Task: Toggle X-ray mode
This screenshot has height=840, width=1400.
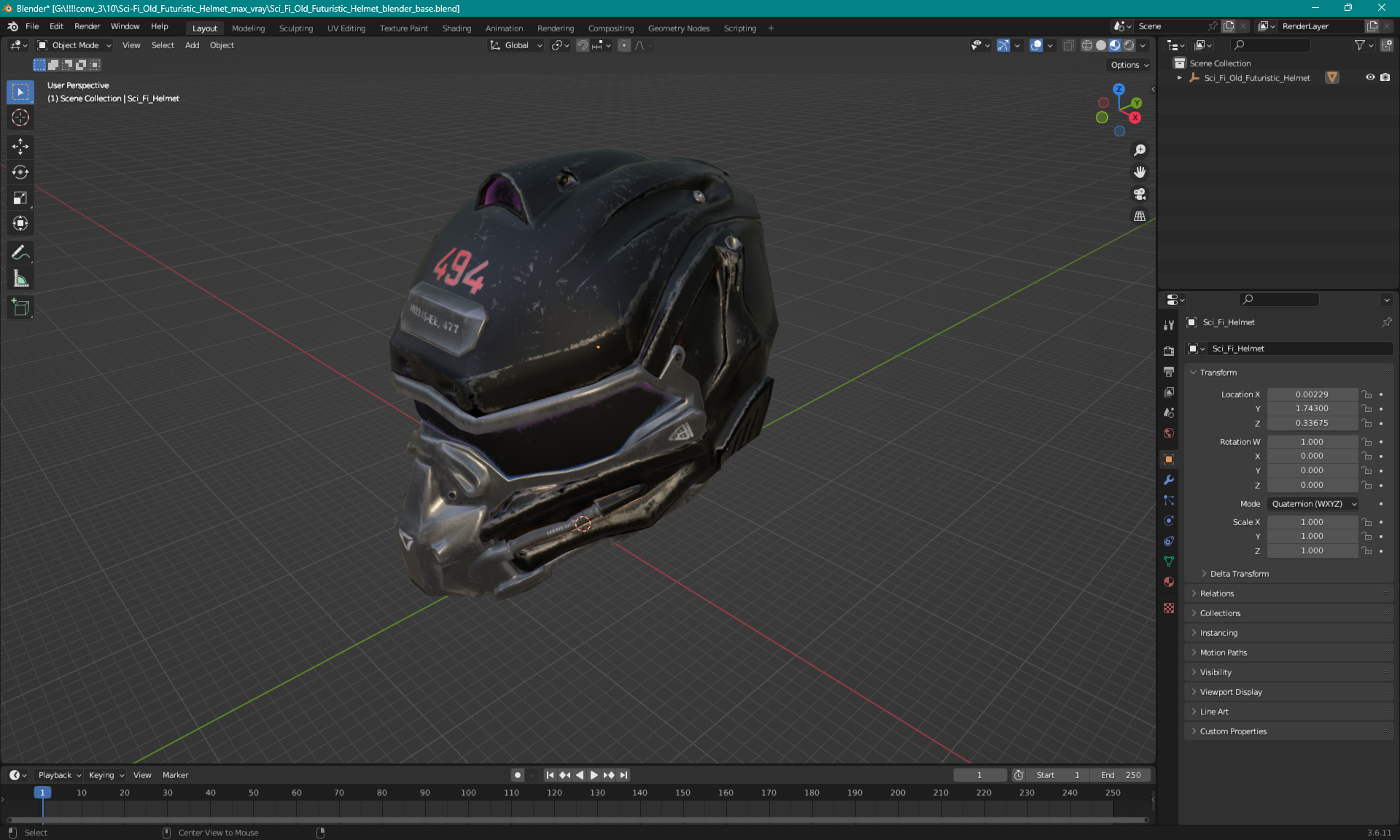Action: [1068, 45]
